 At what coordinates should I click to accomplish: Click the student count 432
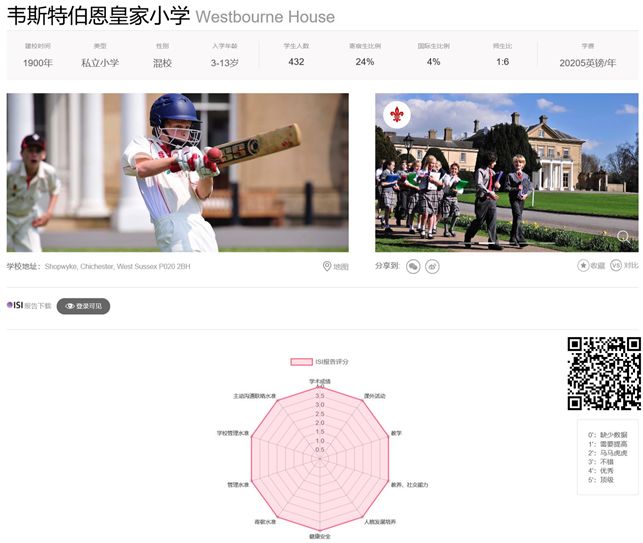[296, 62]
